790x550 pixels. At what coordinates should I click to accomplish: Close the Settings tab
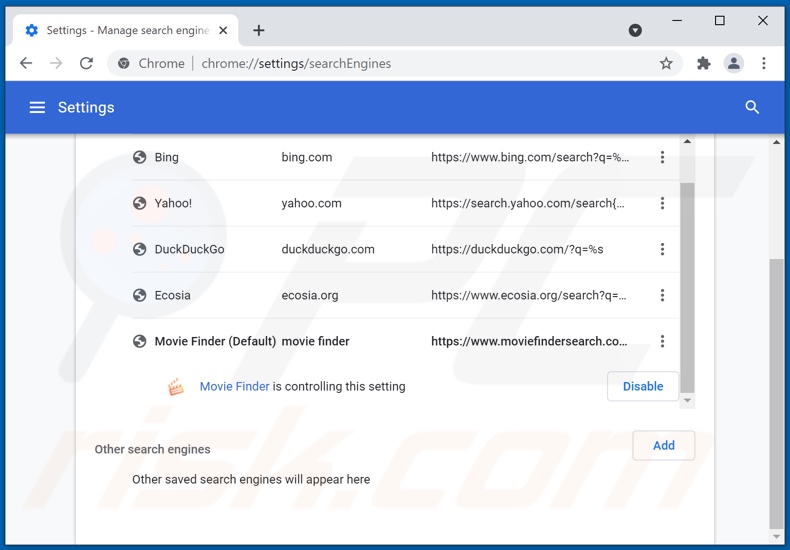click(223, 31)
